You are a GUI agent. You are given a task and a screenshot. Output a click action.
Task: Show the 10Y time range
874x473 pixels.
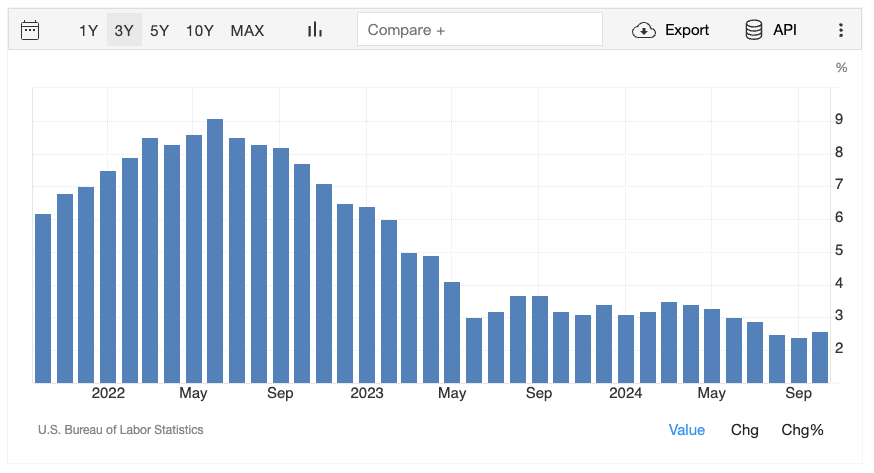200,30
